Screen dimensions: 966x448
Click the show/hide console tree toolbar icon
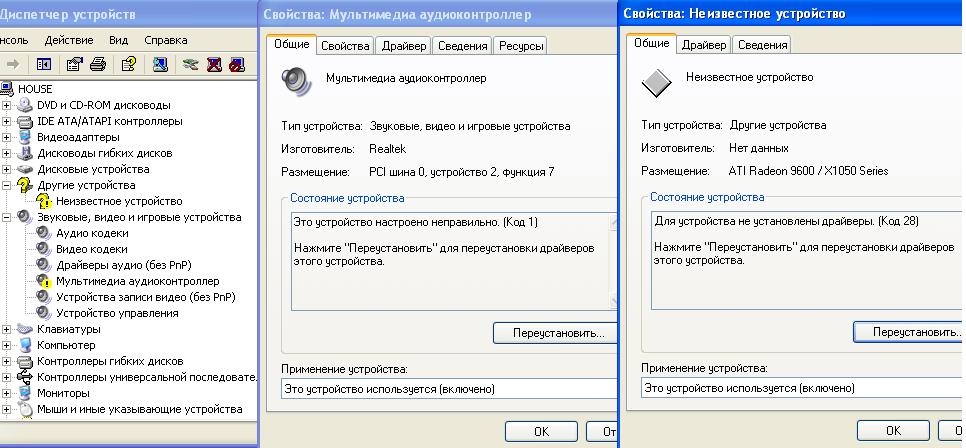pyautogui.click(x=44, y=64)
